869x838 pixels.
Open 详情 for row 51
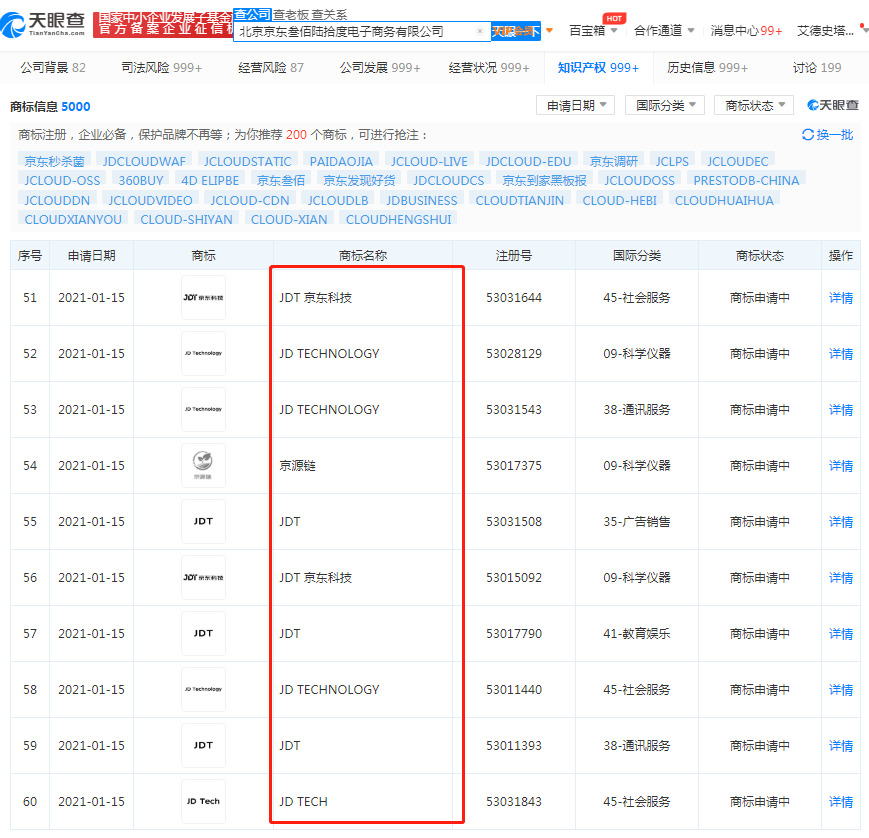point(841,298)
